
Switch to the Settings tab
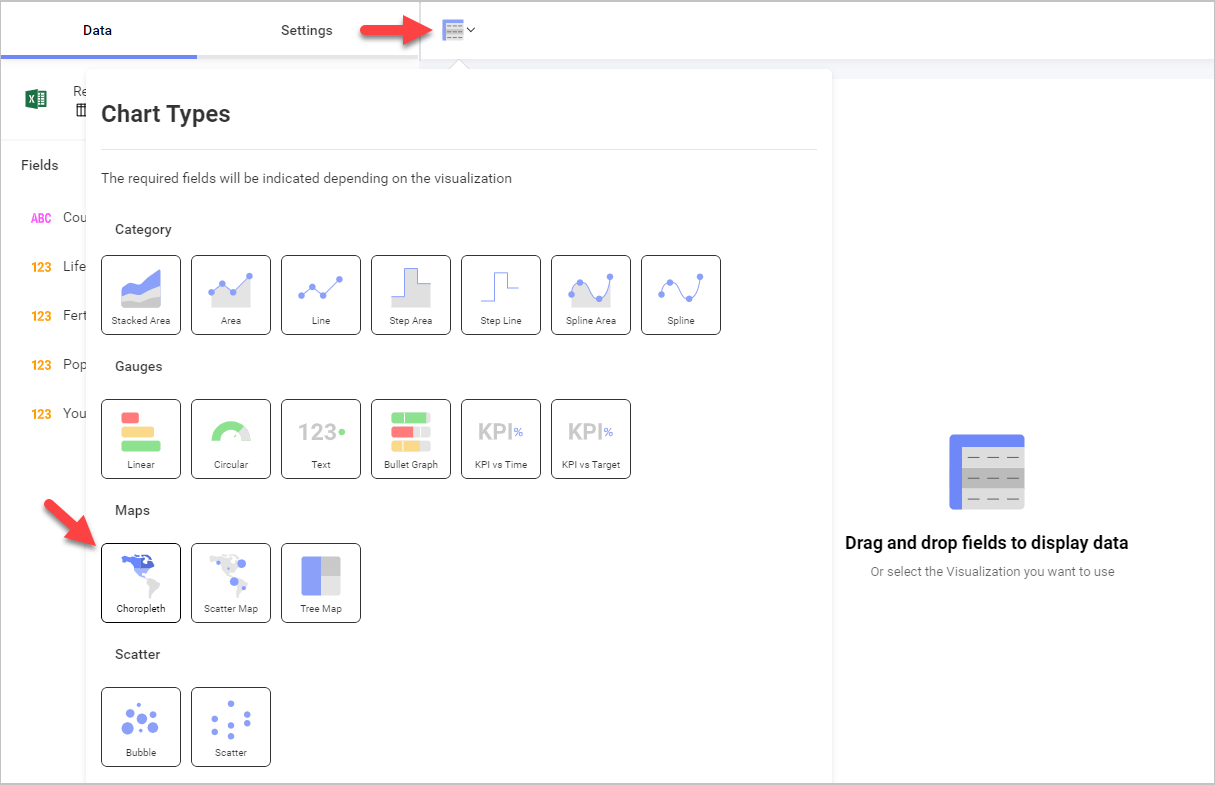(306, 30)
